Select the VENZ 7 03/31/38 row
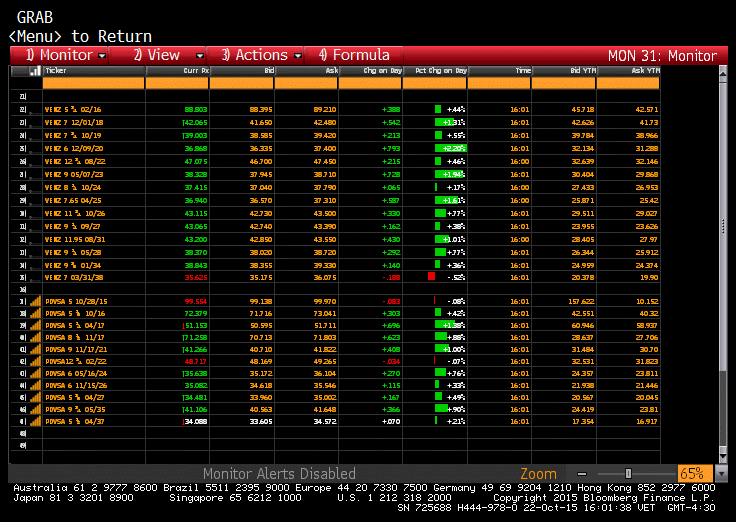This screenshot has height=522, width=736. [x=335, y=277]
